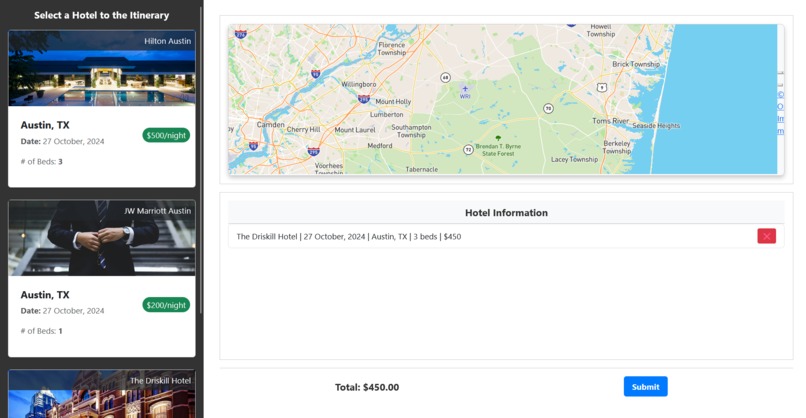Click the $200/night price badge

(166, 305)
